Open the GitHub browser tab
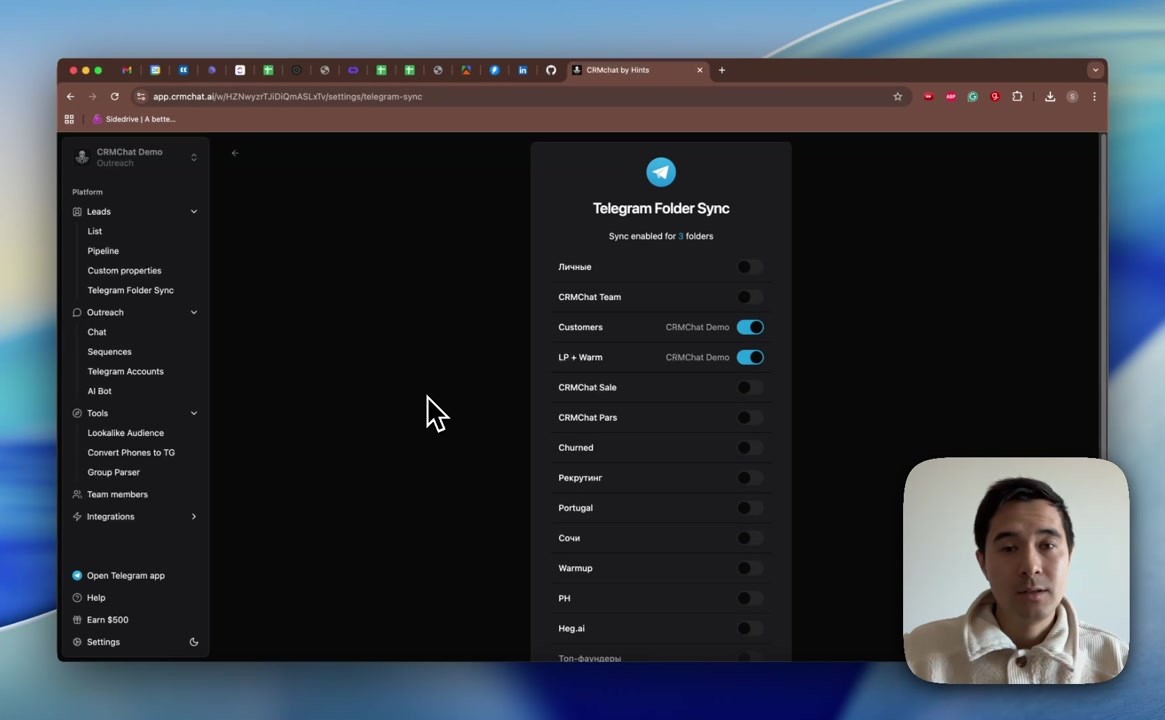This screenshot has height=720, width=1165. [x=551, y=70]
